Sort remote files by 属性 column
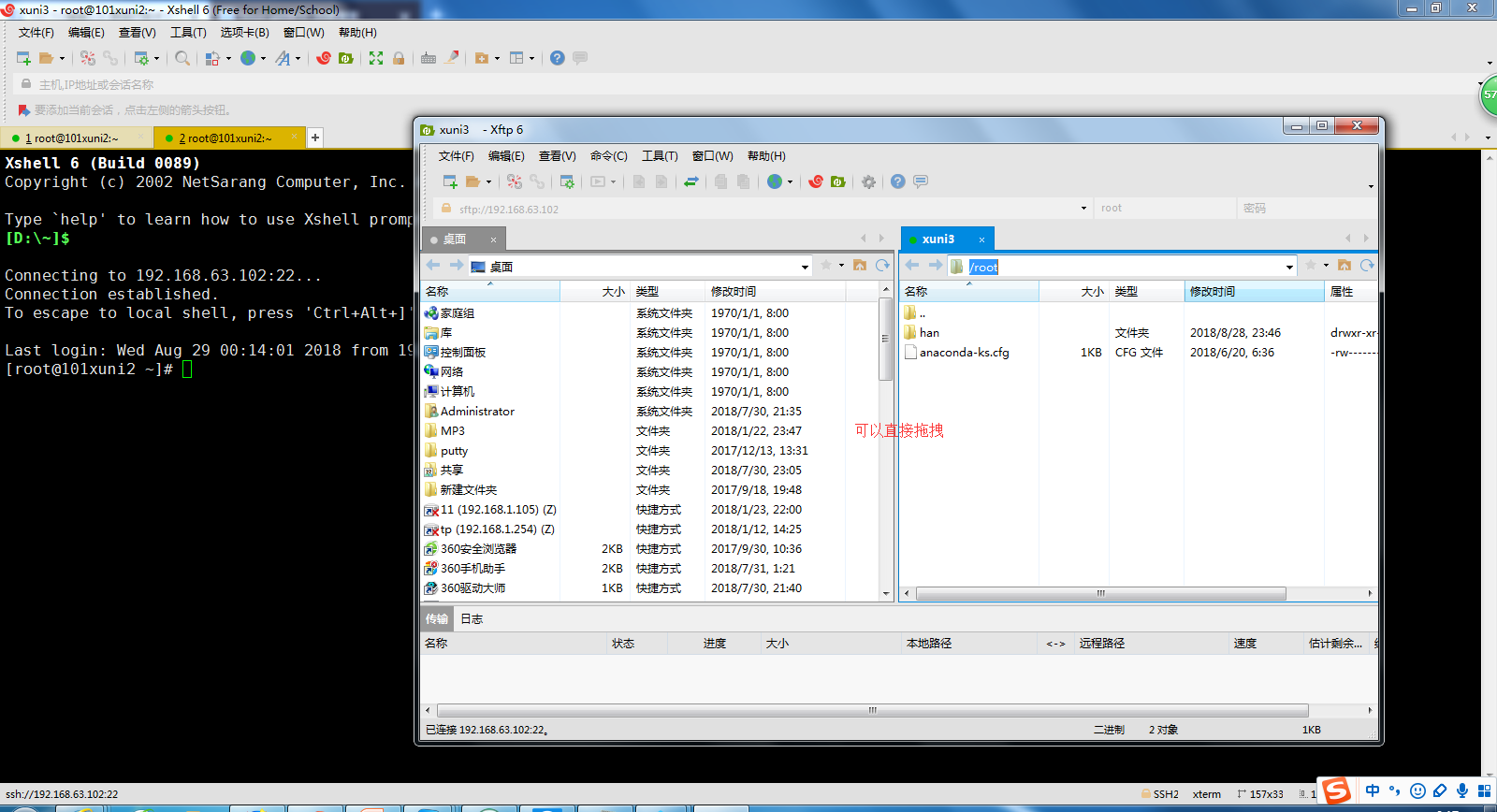 [x=1351, y=292]
